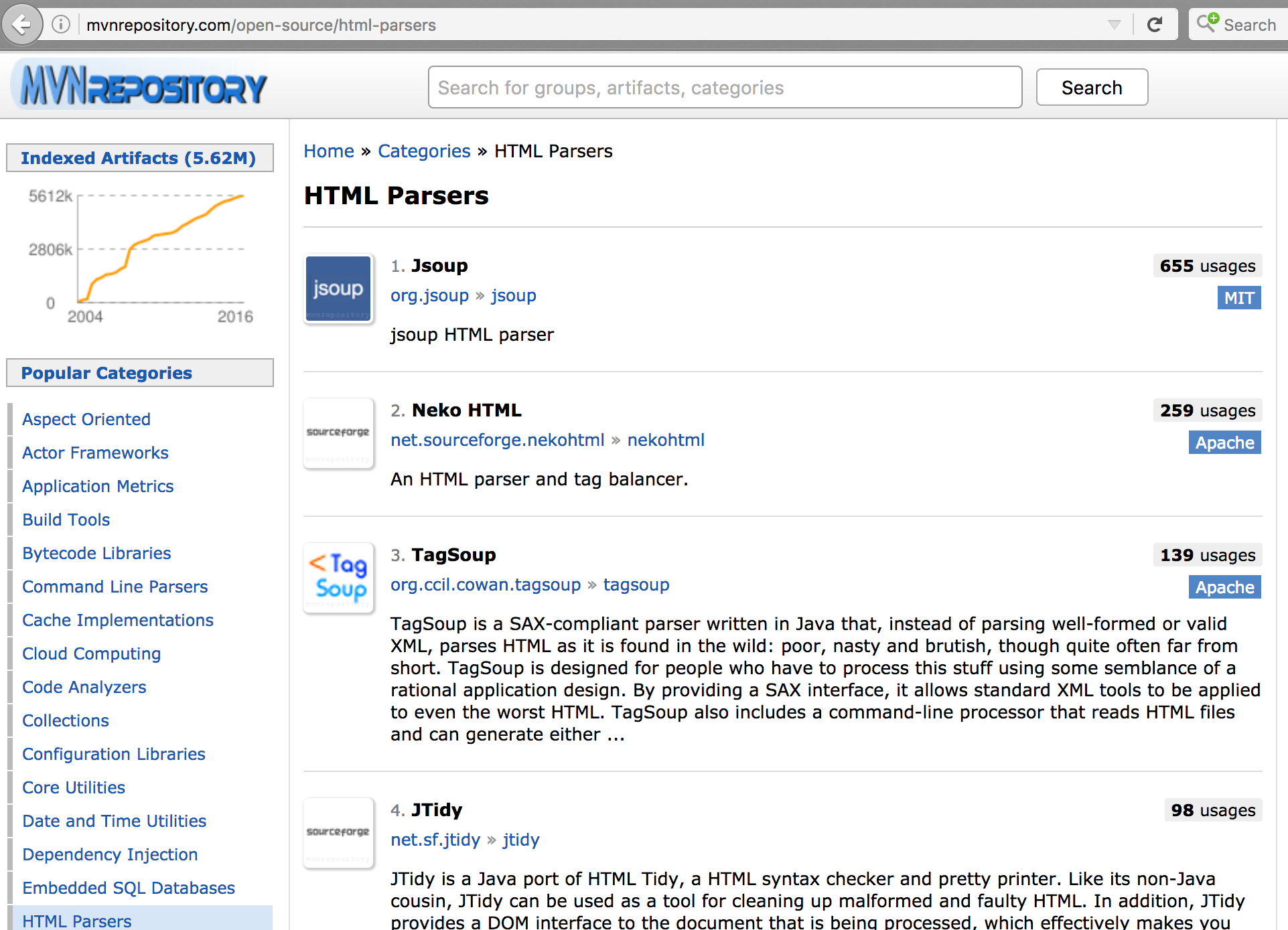Open the Code Analyzers category
The width and height of the screenshot is (1288, 930).
click(x=84, y=687)
